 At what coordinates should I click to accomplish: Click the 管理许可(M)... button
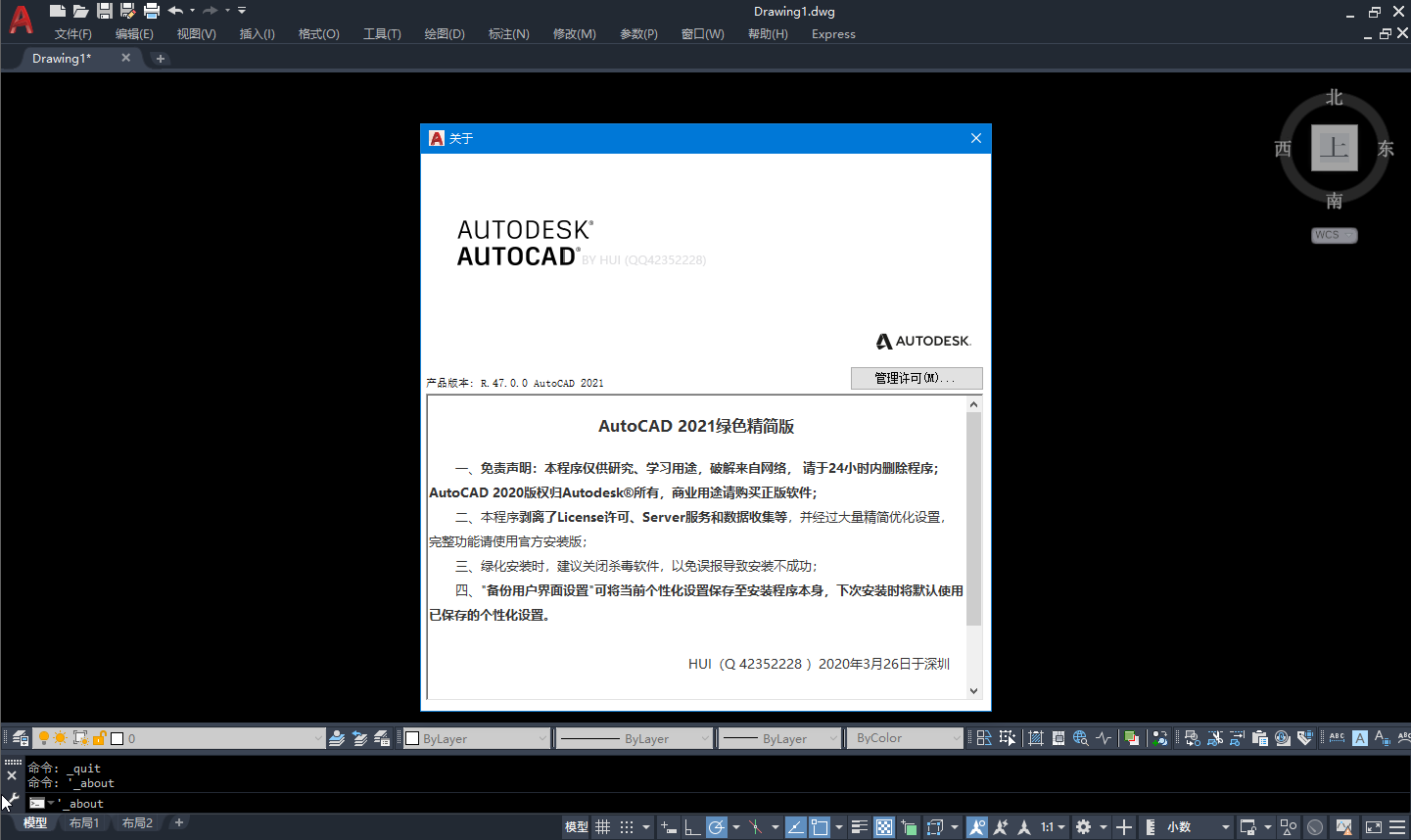[916, 378]
